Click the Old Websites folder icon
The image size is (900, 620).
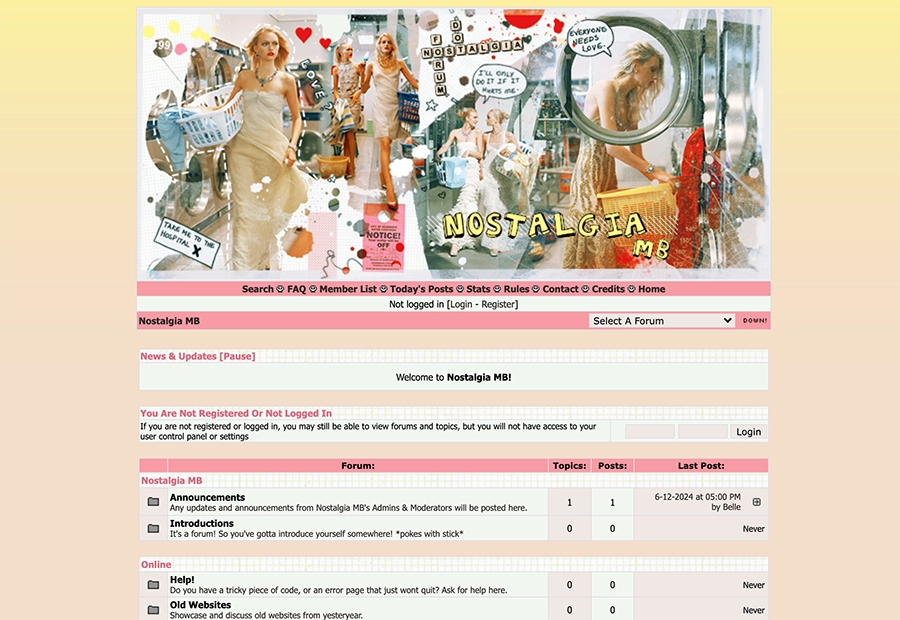tap(153, 610)
